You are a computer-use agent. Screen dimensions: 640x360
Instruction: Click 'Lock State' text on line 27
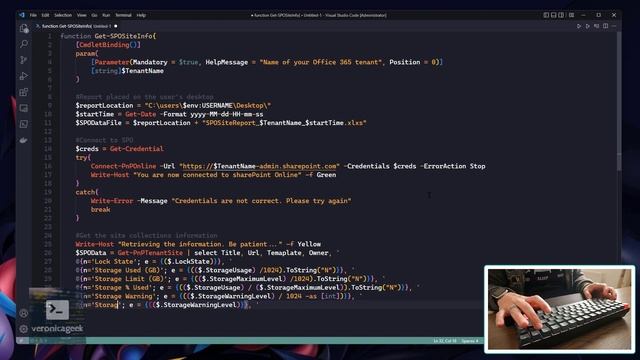pos(114,261)
